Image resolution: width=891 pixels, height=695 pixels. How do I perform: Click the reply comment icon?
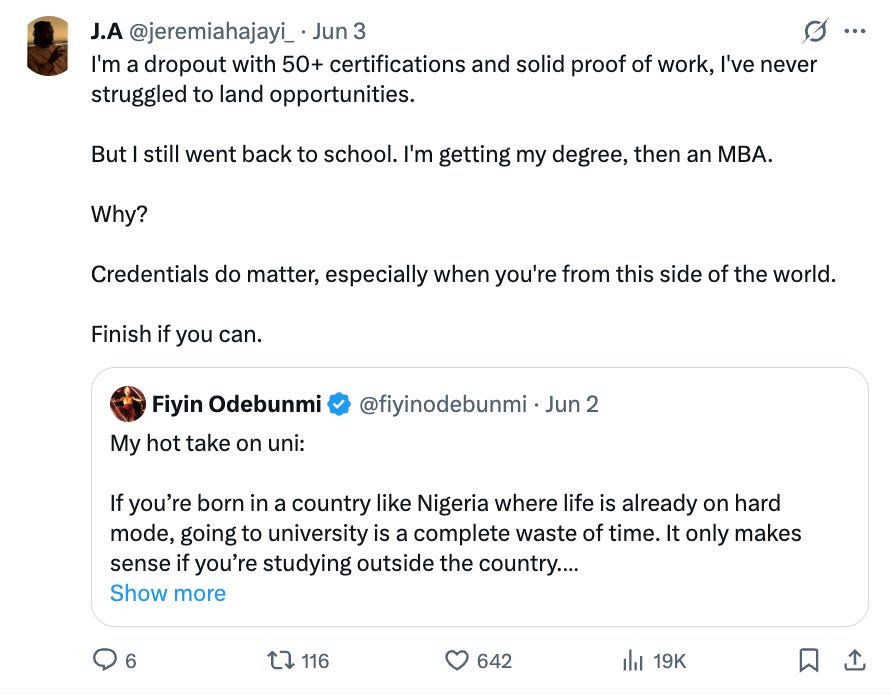point(105,660)
